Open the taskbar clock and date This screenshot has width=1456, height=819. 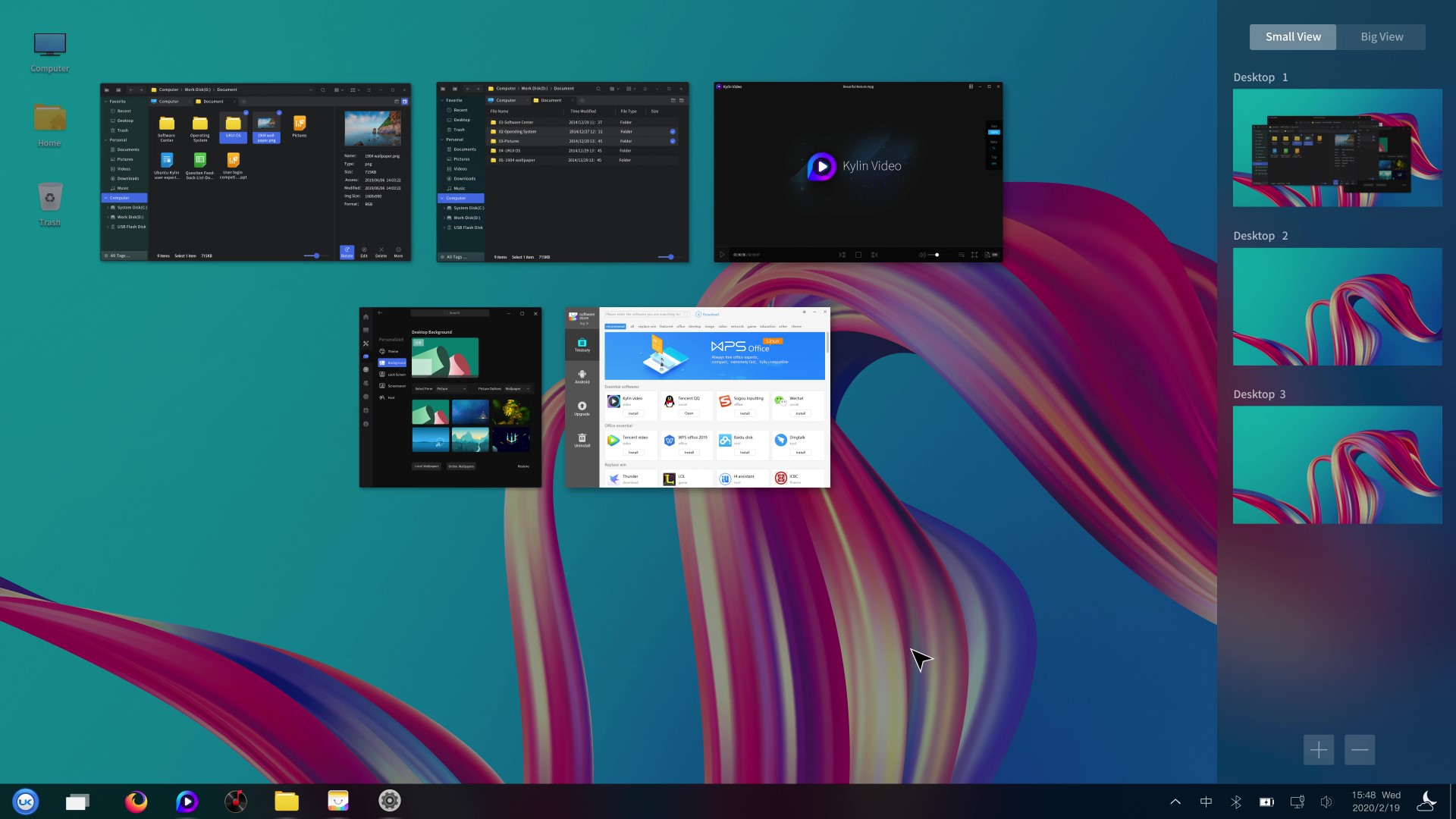[x=1376, y=801]
